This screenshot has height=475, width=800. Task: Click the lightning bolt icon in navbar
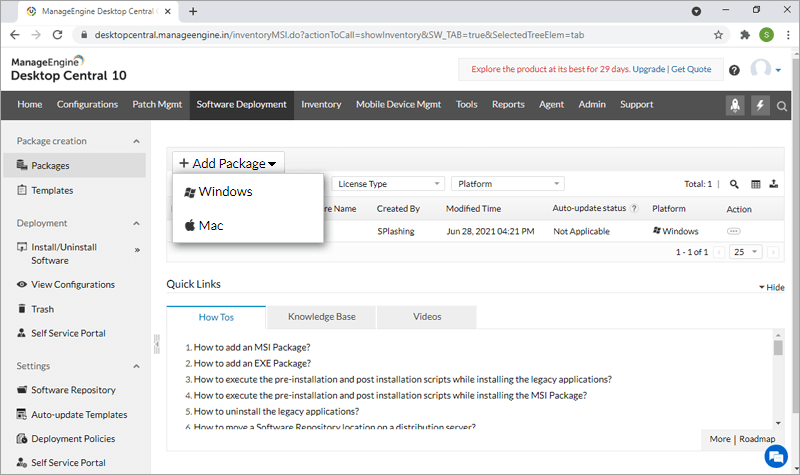(x=760, y=105)
